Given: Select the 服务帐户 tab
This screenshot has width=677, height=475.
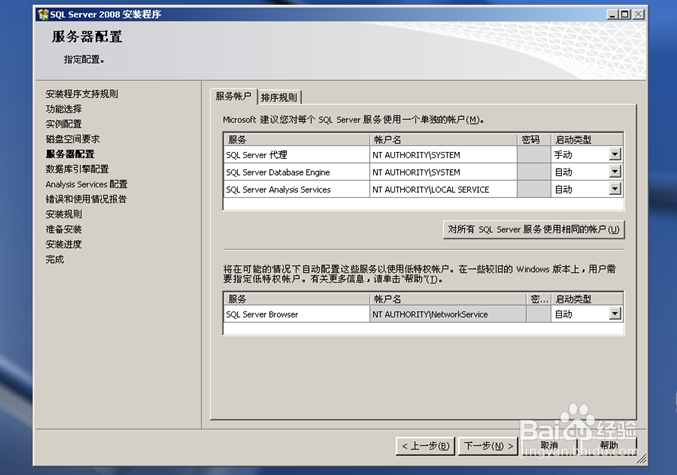Looking at the screenshot, I should tap(233, 96).
